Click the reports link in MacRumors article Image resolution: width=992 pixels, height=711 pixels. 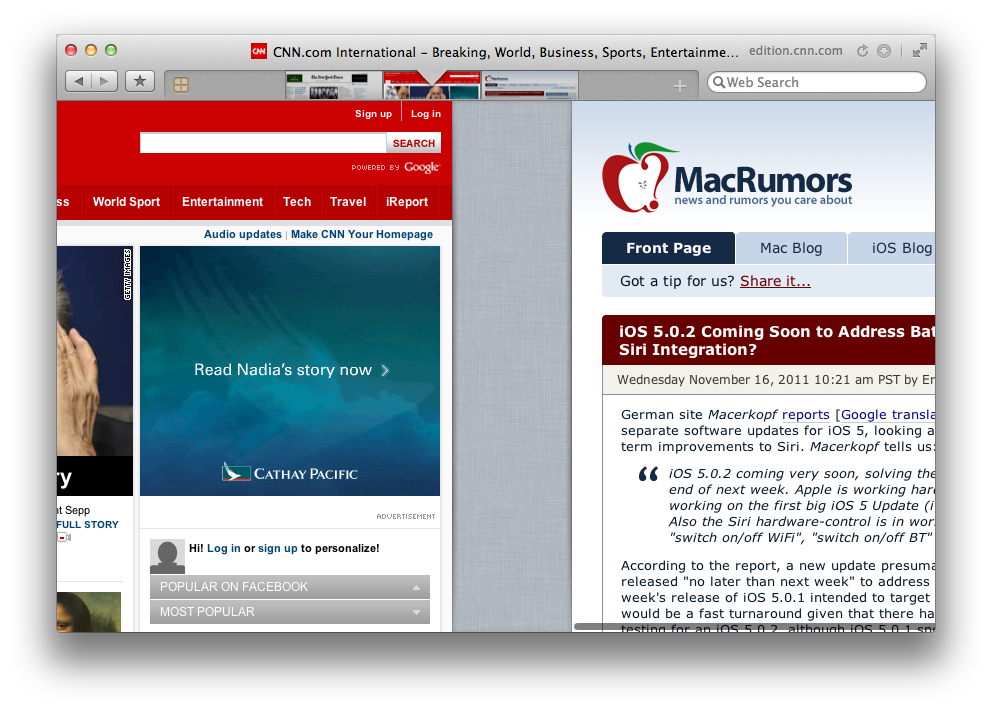tap(805, 414)
